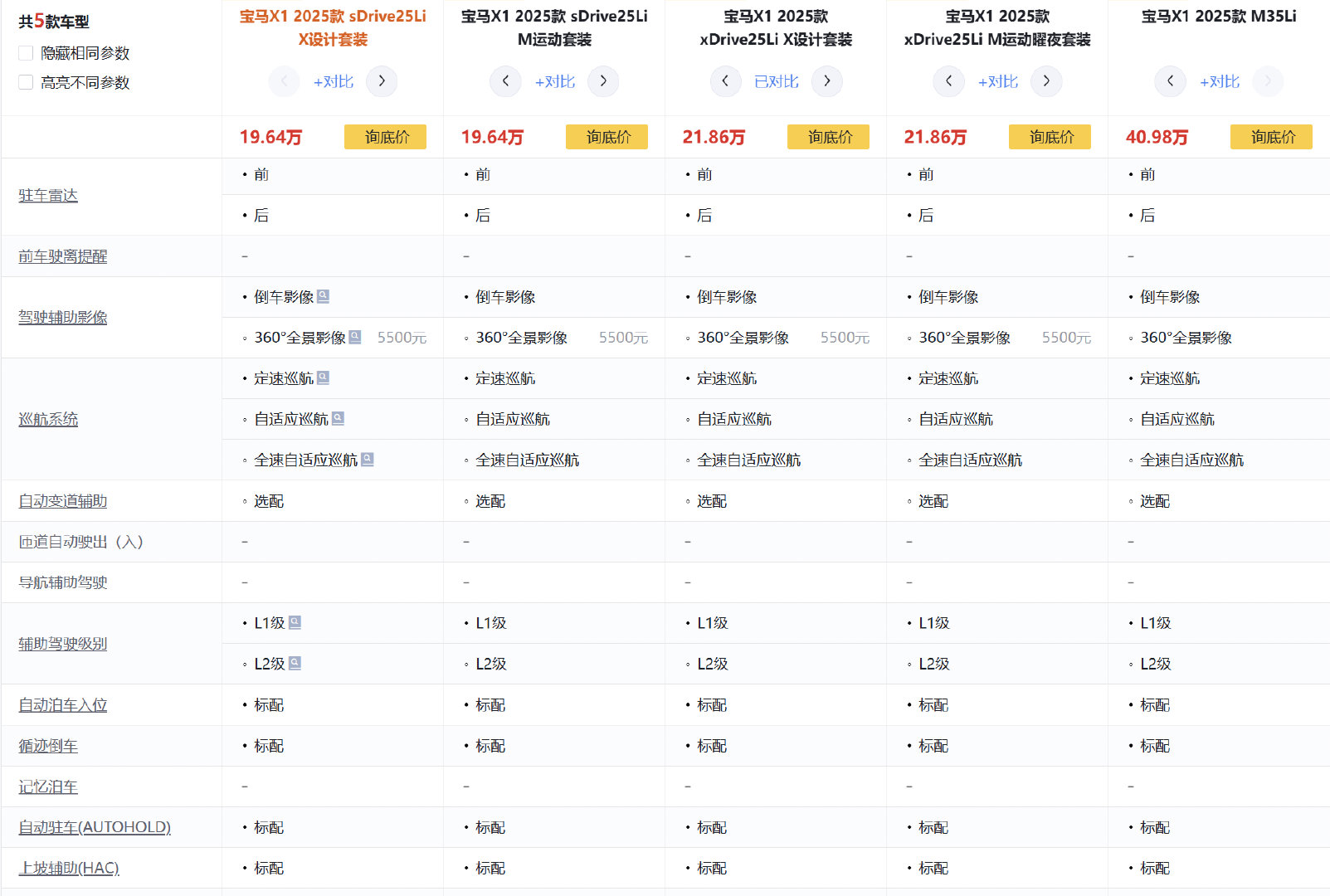The width and height of the screenshot is (1330, 896).
Task: Click left arrow under sDrive25Li X设计套装
Action: 284,81
